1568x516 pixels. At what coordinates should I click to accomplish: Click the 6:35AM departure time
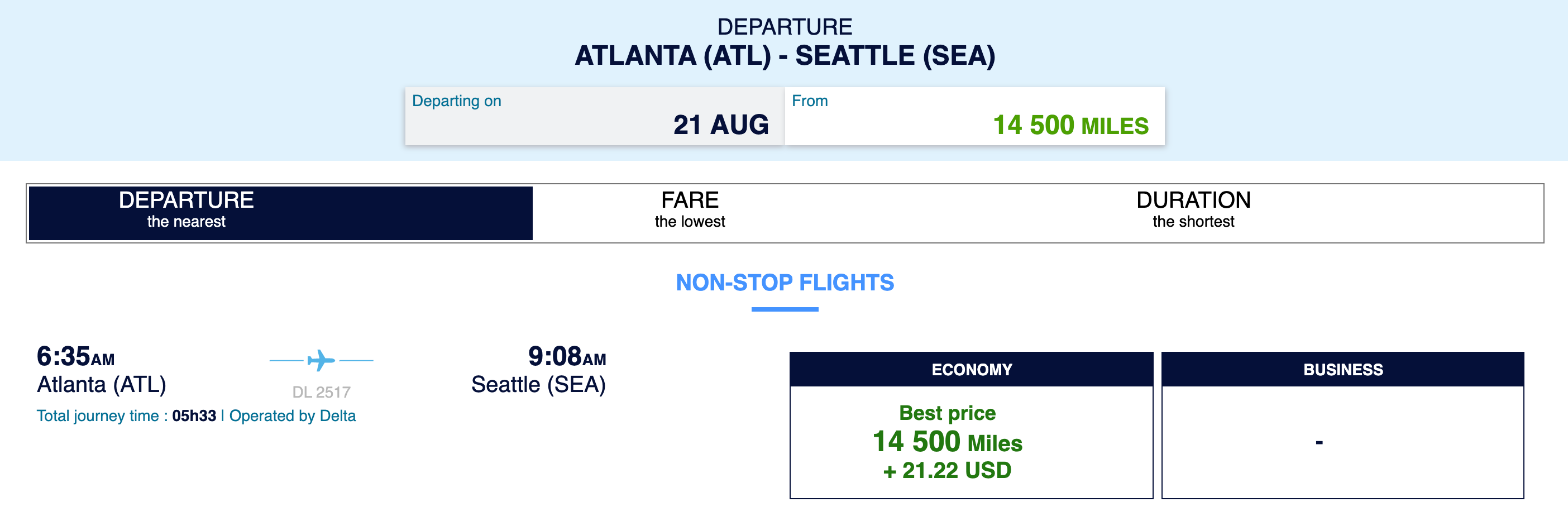75,357
